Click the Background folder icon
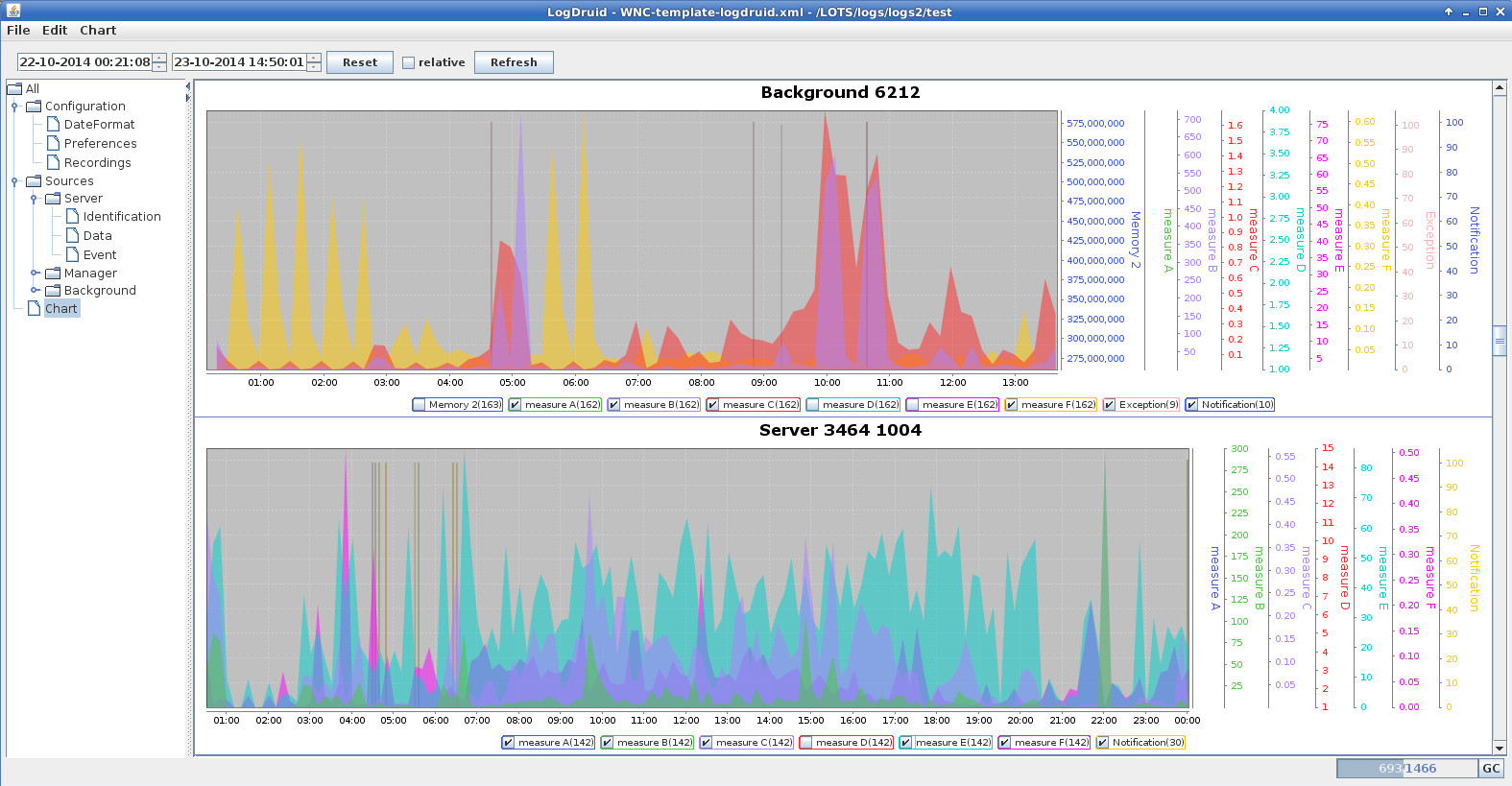Image resolution: width=1512 pixels, height=786 pixels. (x=53, y=291)
